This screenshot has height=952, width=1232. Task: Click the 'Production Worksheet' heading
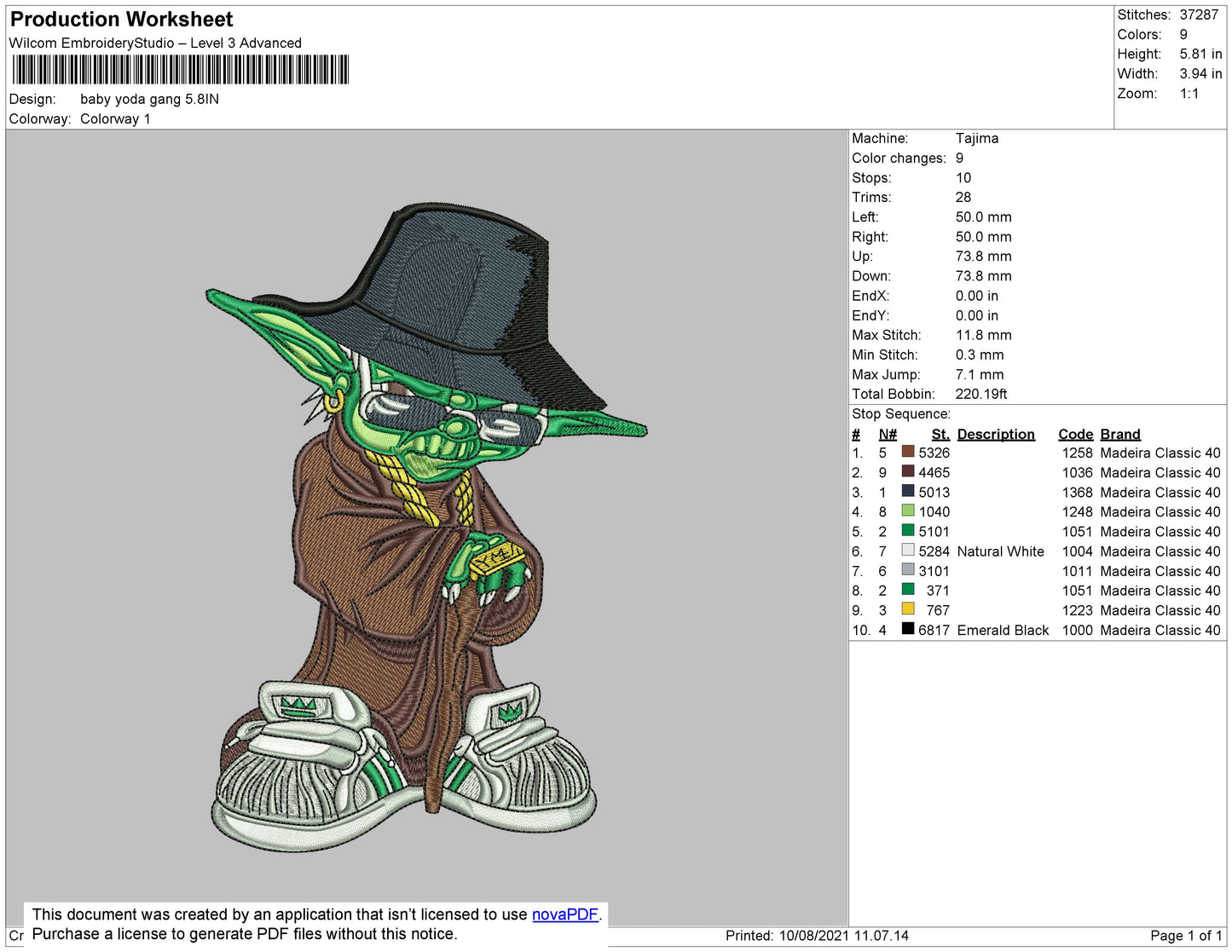122,19
